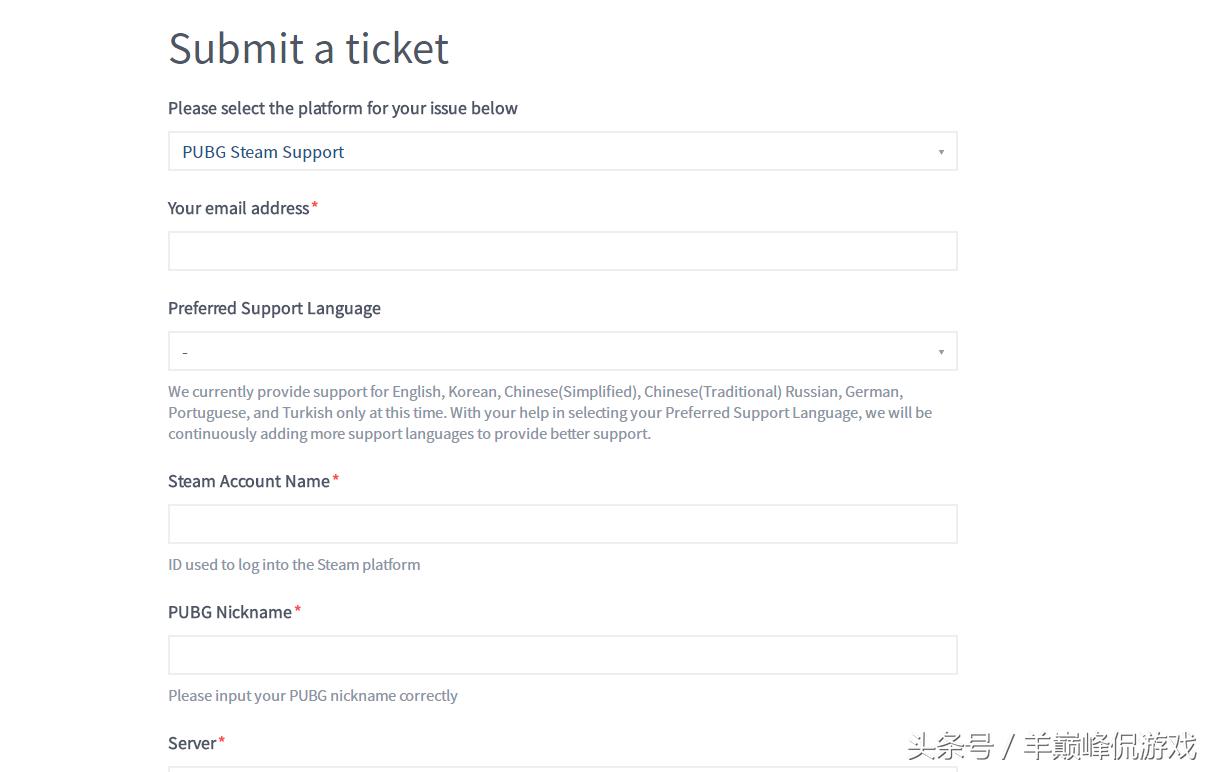The width and height of the screenshot is (1215, 772).
Task: Open the PUBG Steam Support platform dropdown
Action: [x=562, y=152]
